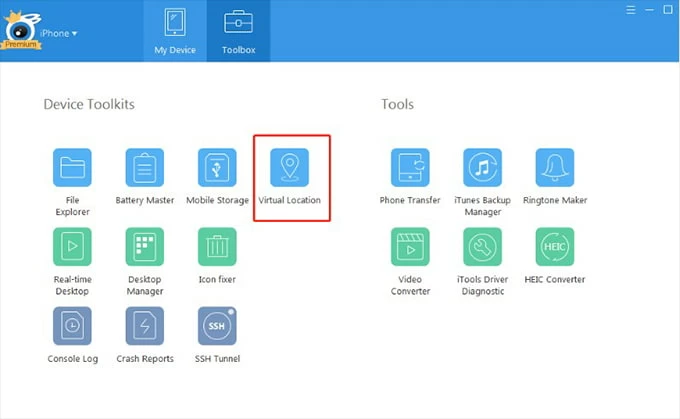This screenshot has width=680, height=419.
Task: Expand the iPhone device dropdown
Action: (59, 33)
